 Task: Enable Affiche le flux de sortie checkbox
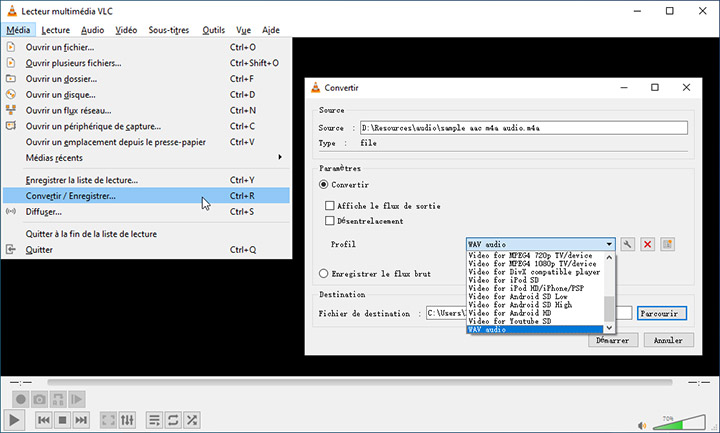point(329,206)
